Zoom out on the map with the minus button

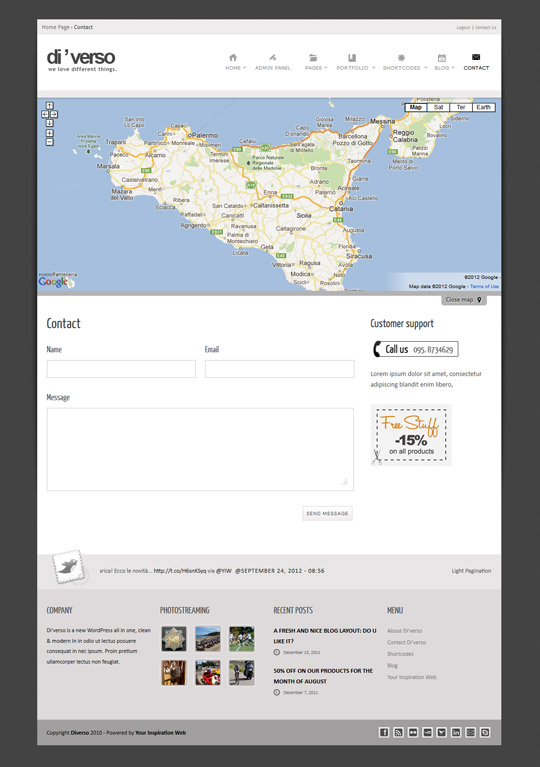click(49, 142)
